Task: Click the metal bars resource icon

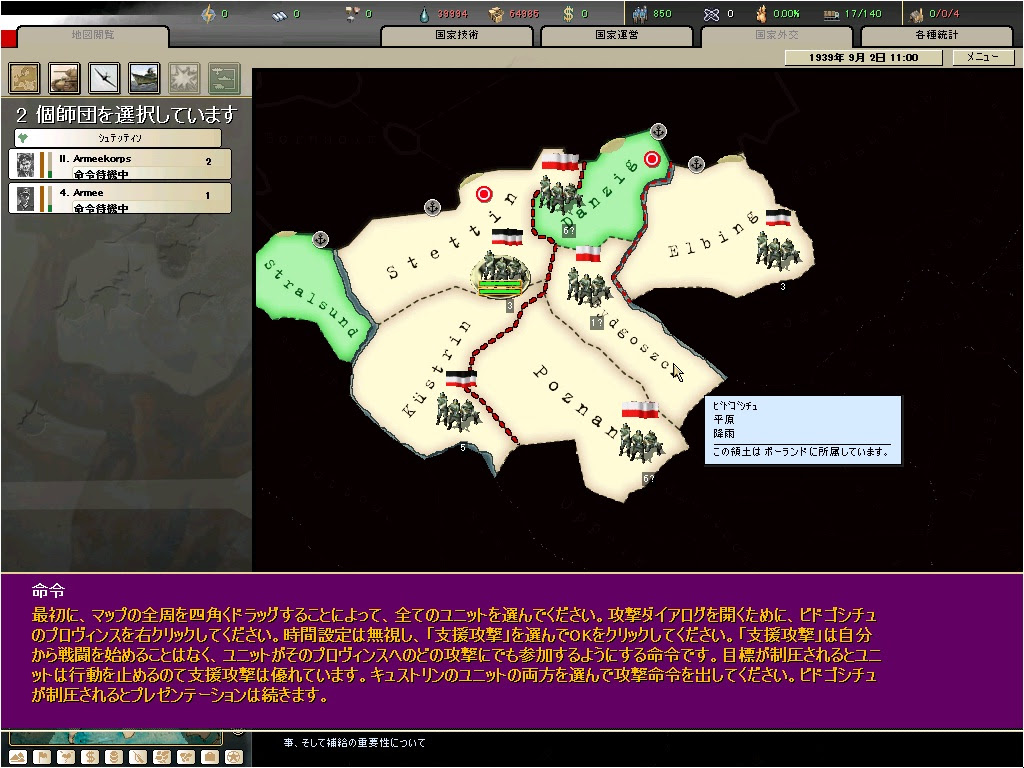Action: pyautogui.click(x=279, y=14)
